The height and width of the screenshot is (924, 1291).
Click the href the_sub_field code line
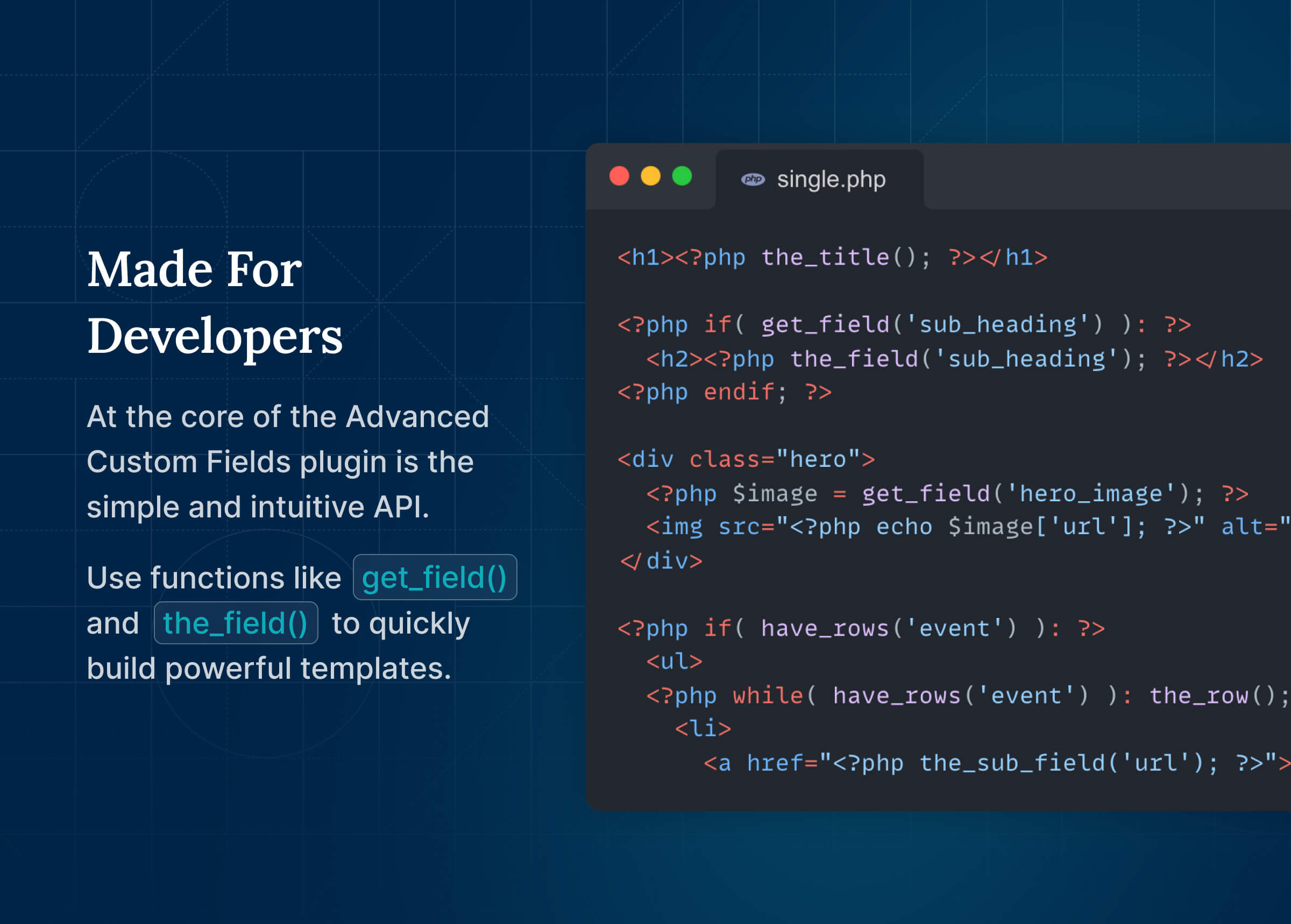pyautogui.click(x=996, y=764)
